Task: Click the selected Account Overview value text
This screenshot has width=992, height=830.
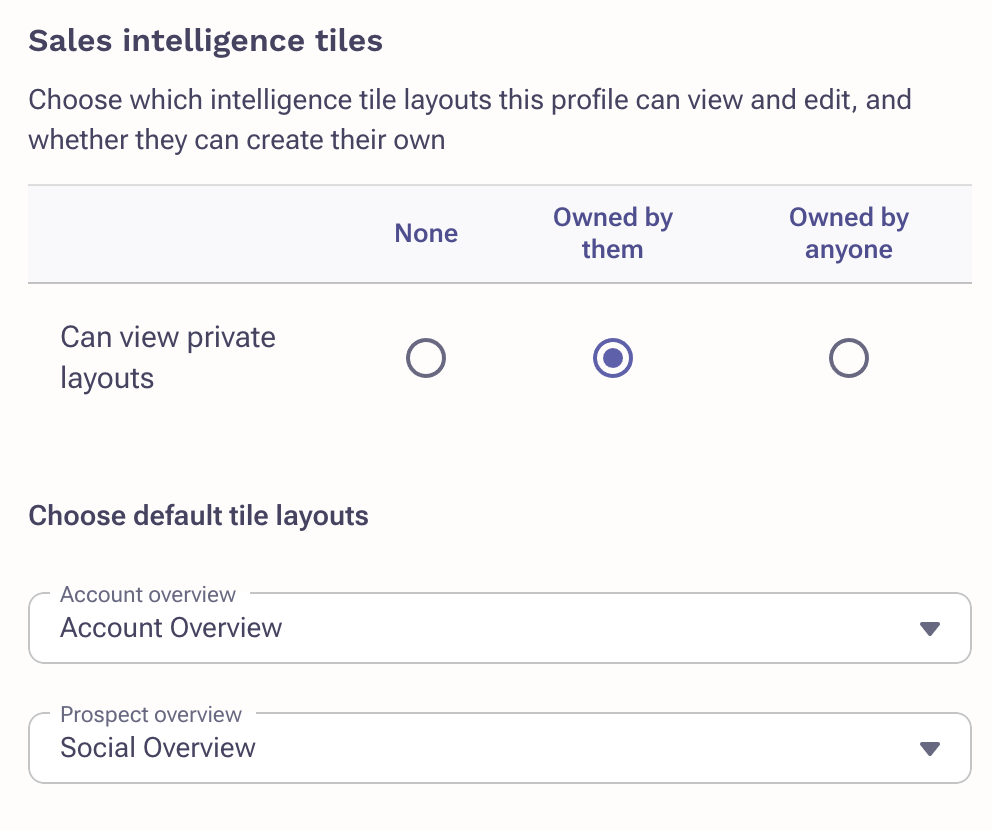Action: (171, 628)
